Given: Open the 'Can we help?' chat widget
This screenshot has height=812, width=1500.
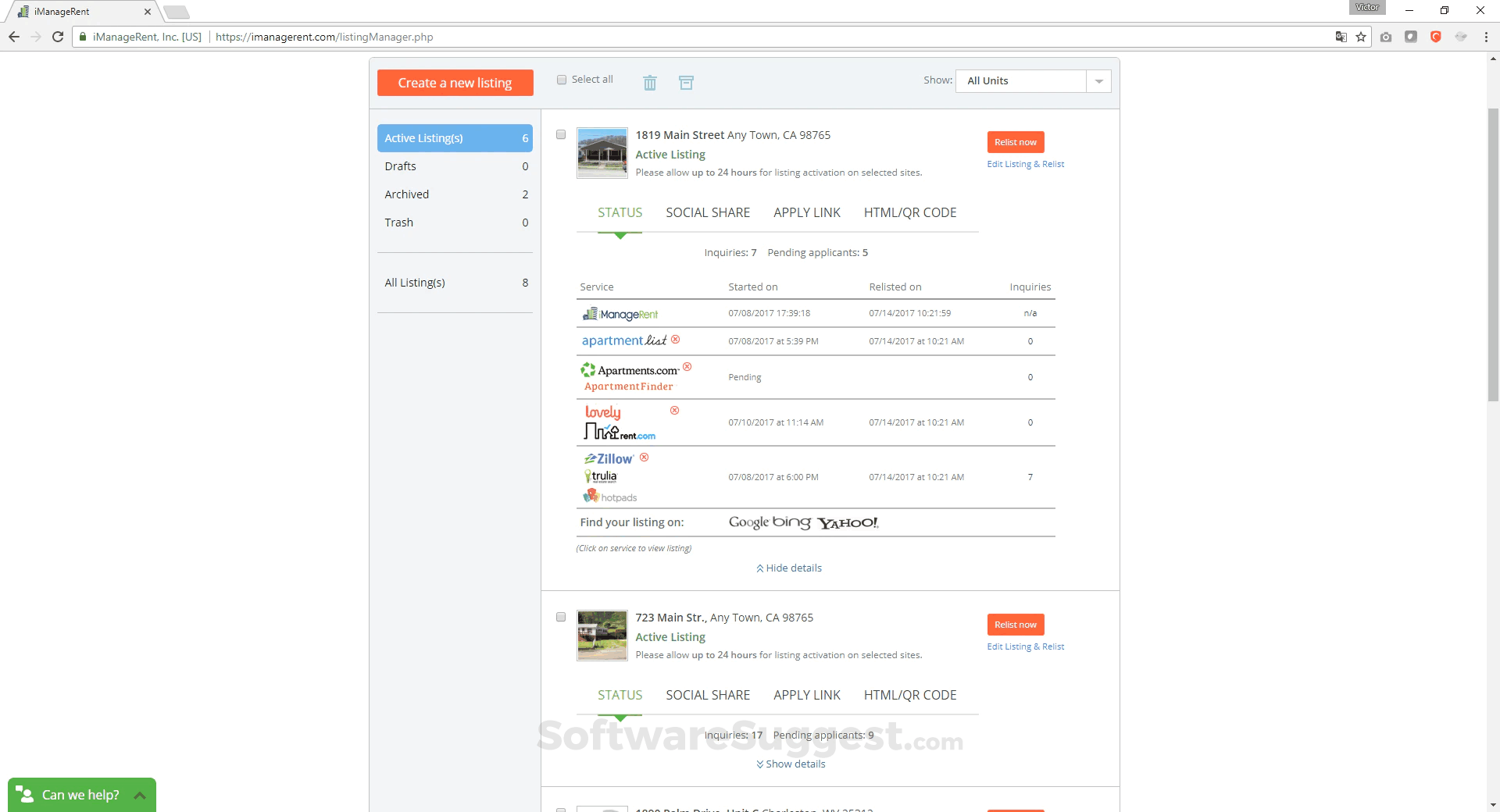Looking at the screenshot, I should (x=80, y=794).
